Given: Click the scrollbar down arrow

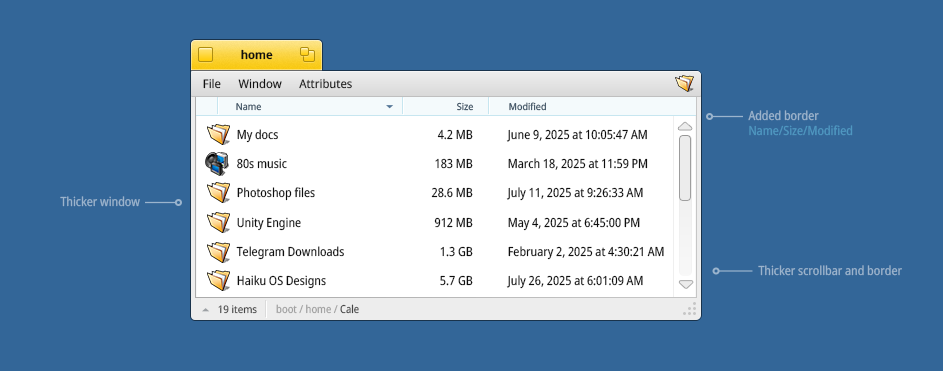Looking at the screenshot, I should (x=686, y=284).
